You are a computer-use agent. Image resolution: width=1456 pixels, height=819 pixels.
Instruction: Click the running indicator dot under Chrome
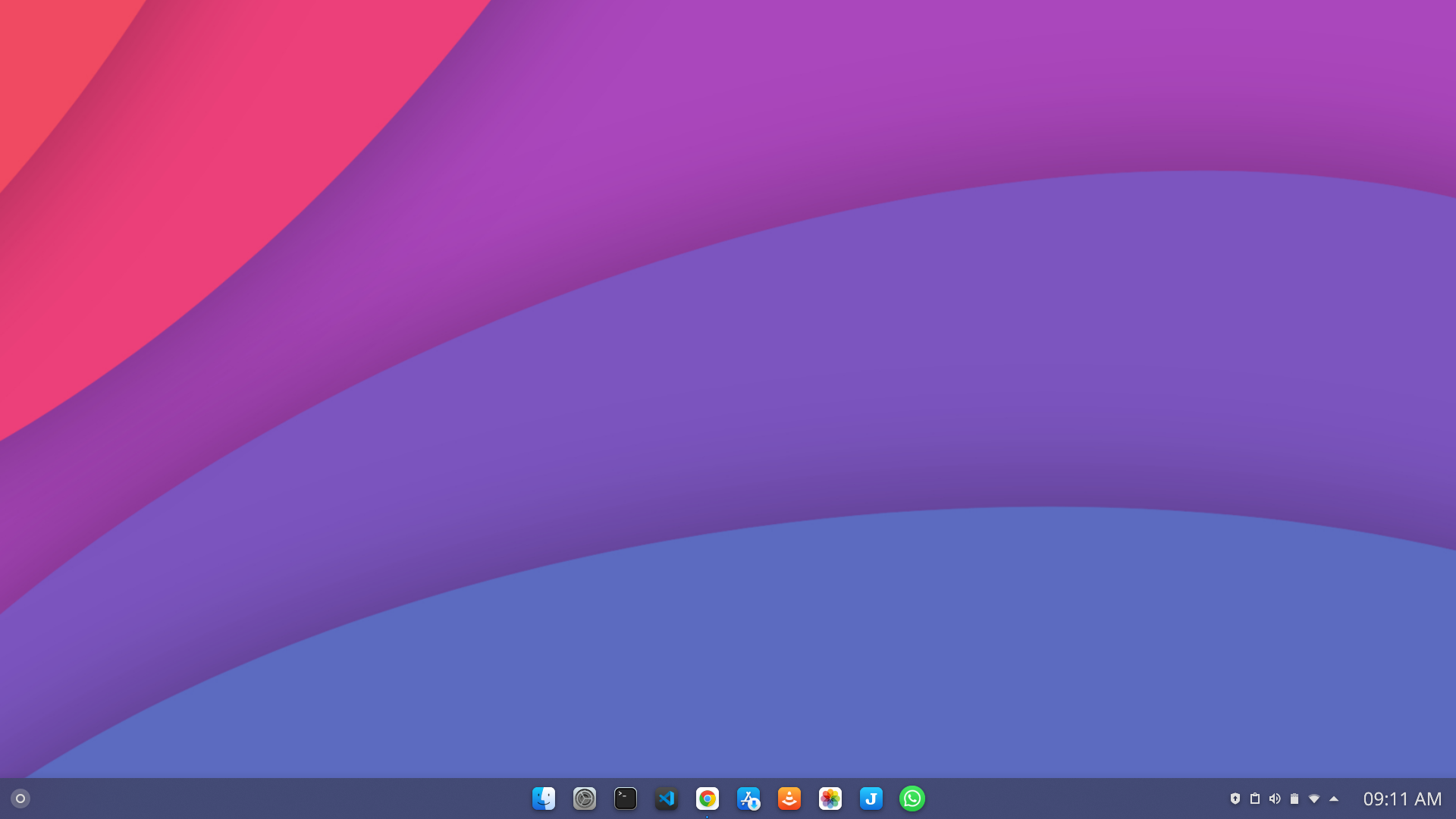pyautogui.click(x=707, y=815)
